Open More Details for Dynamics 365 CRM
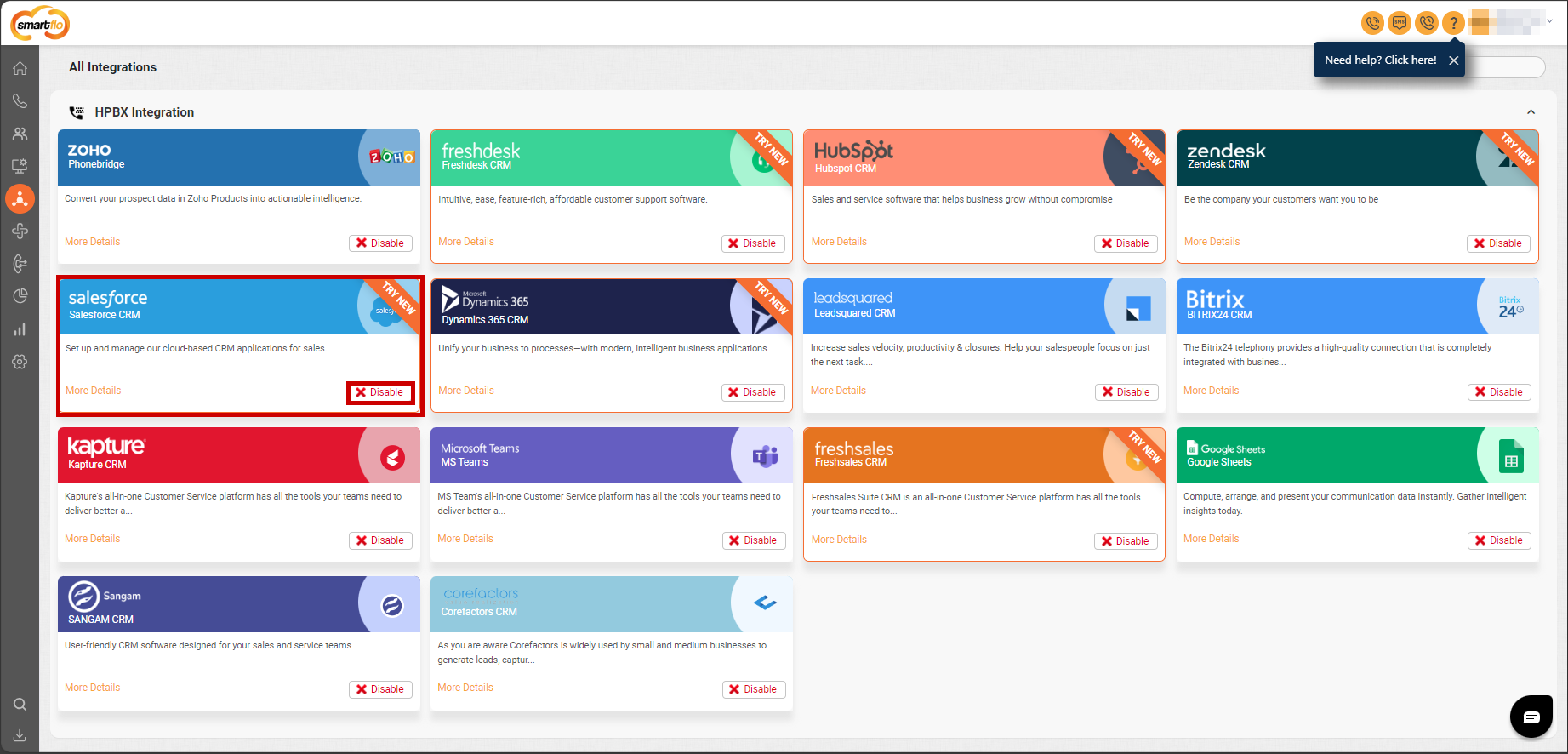The height and width of the screenshot is (754, 1568). click(x=466, y=391)
